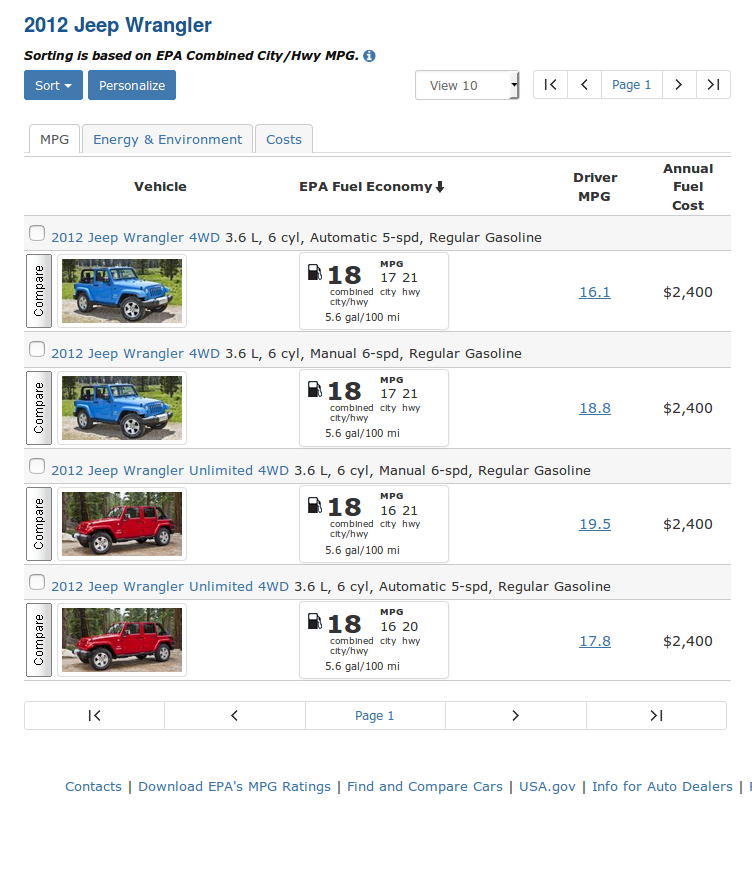The height and width of the screenshot is (895, 752).
Task: Click the Annual Fuel Cost column header
Action: 688,187
